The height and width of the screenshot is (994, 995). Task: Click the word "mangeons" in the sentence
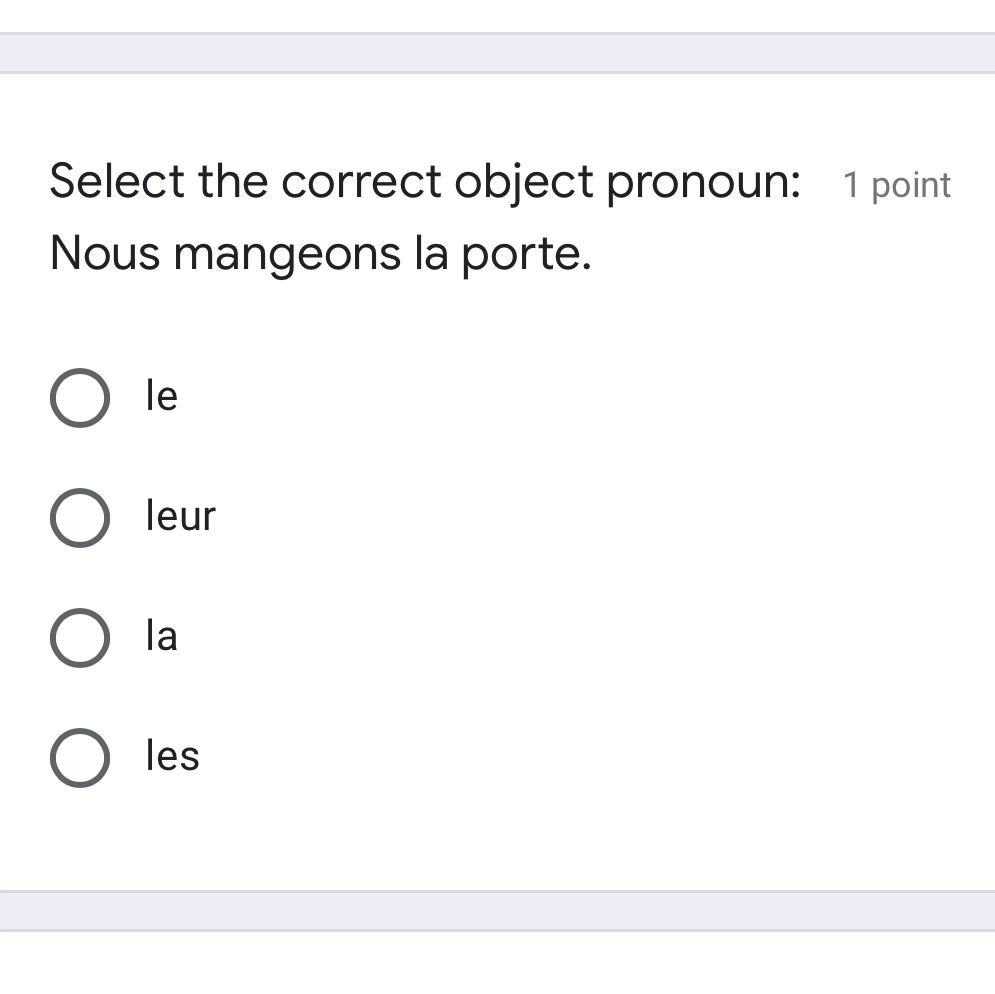coord(288,254)
